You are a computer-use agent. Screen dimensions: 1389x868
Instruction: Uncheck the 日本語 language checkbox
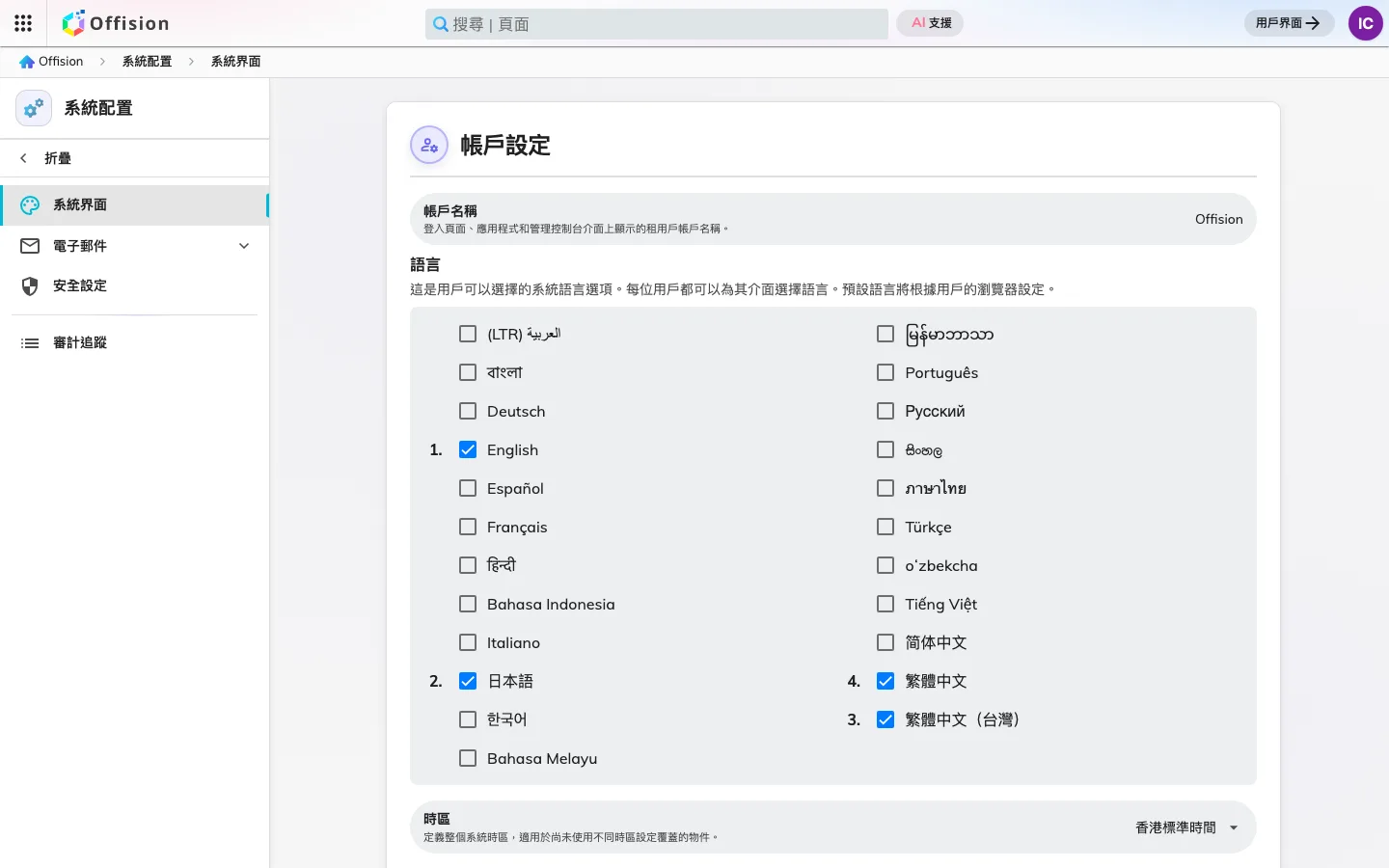[x=468, y=681]
